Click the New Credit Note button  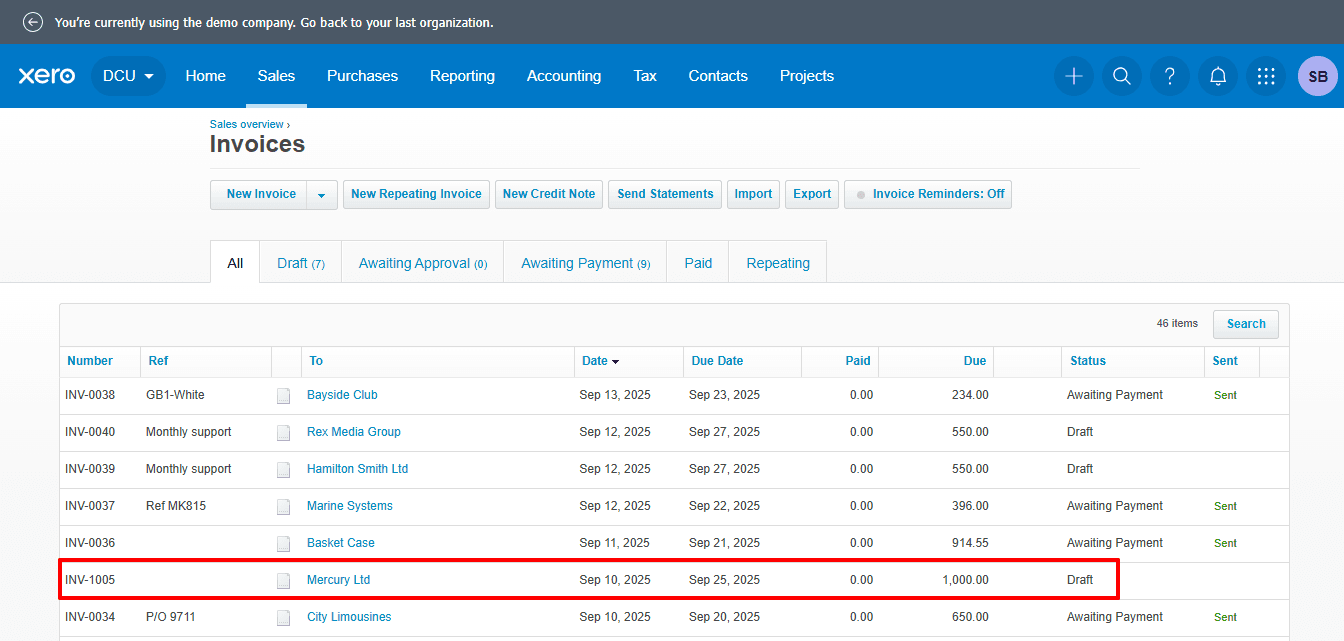[548, 194]
